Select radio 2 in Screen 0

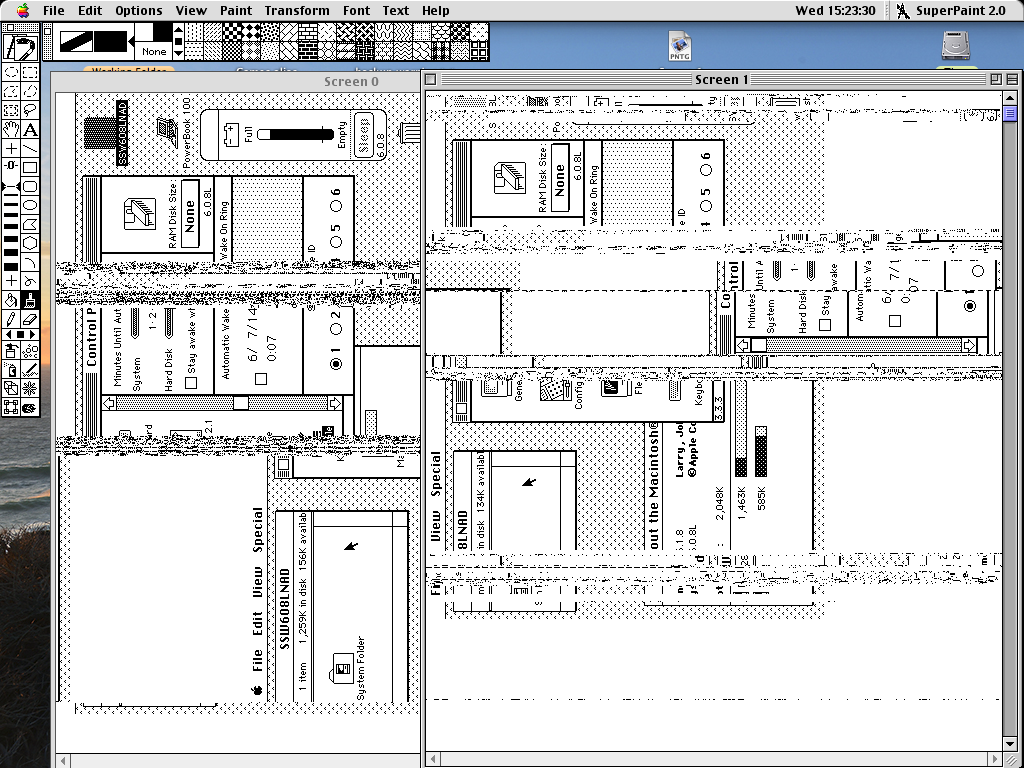pos(336,330)
